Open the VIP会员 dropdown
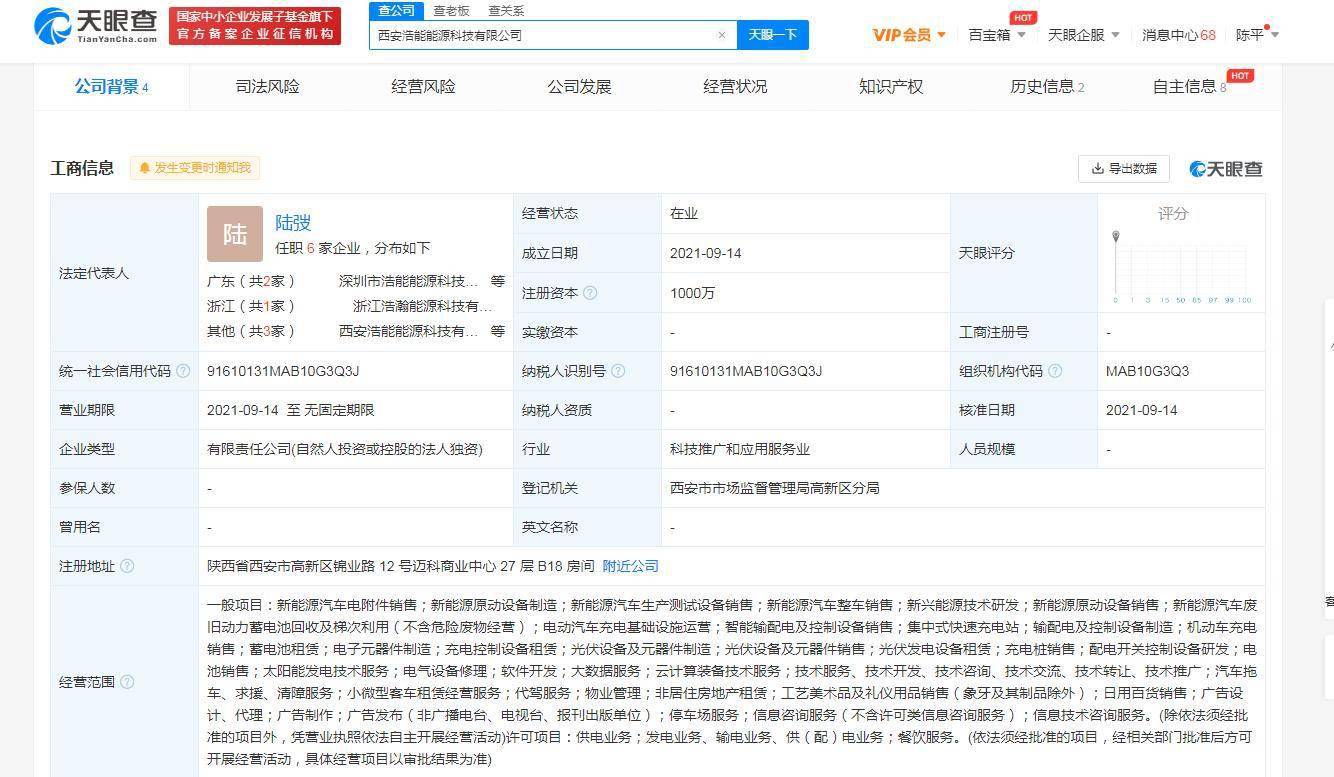Viewport: 1334px width, 777px height. 909,35
